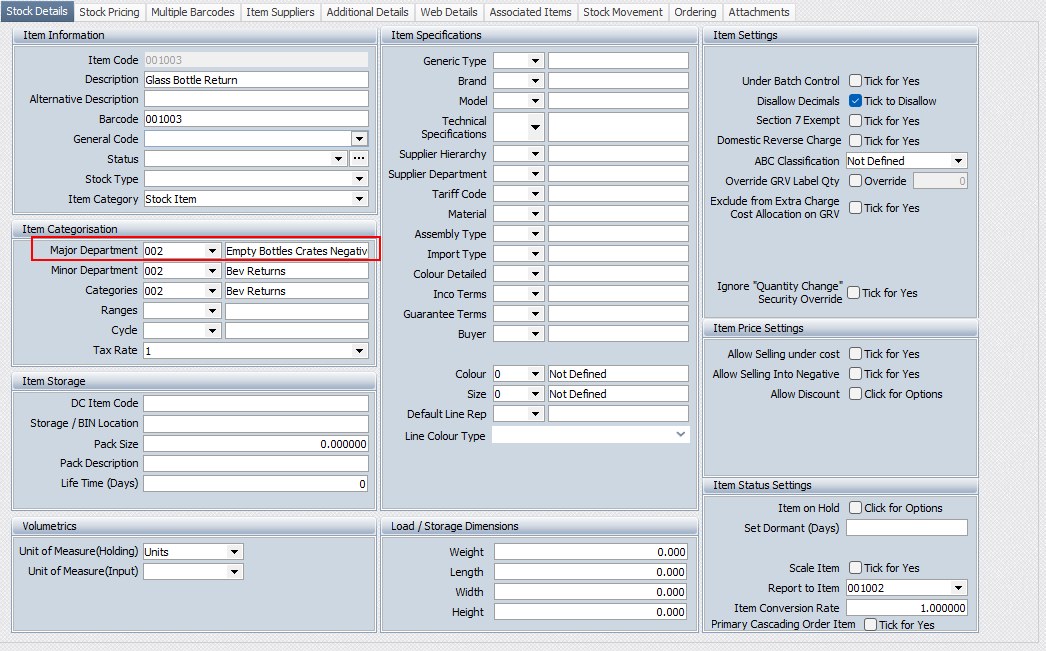The width and height of the screenshot is (1046, 651).
Task: Open the Unit of Measure(Holding) dropdown
Action: pyautogui.click(x=234, y=551)
